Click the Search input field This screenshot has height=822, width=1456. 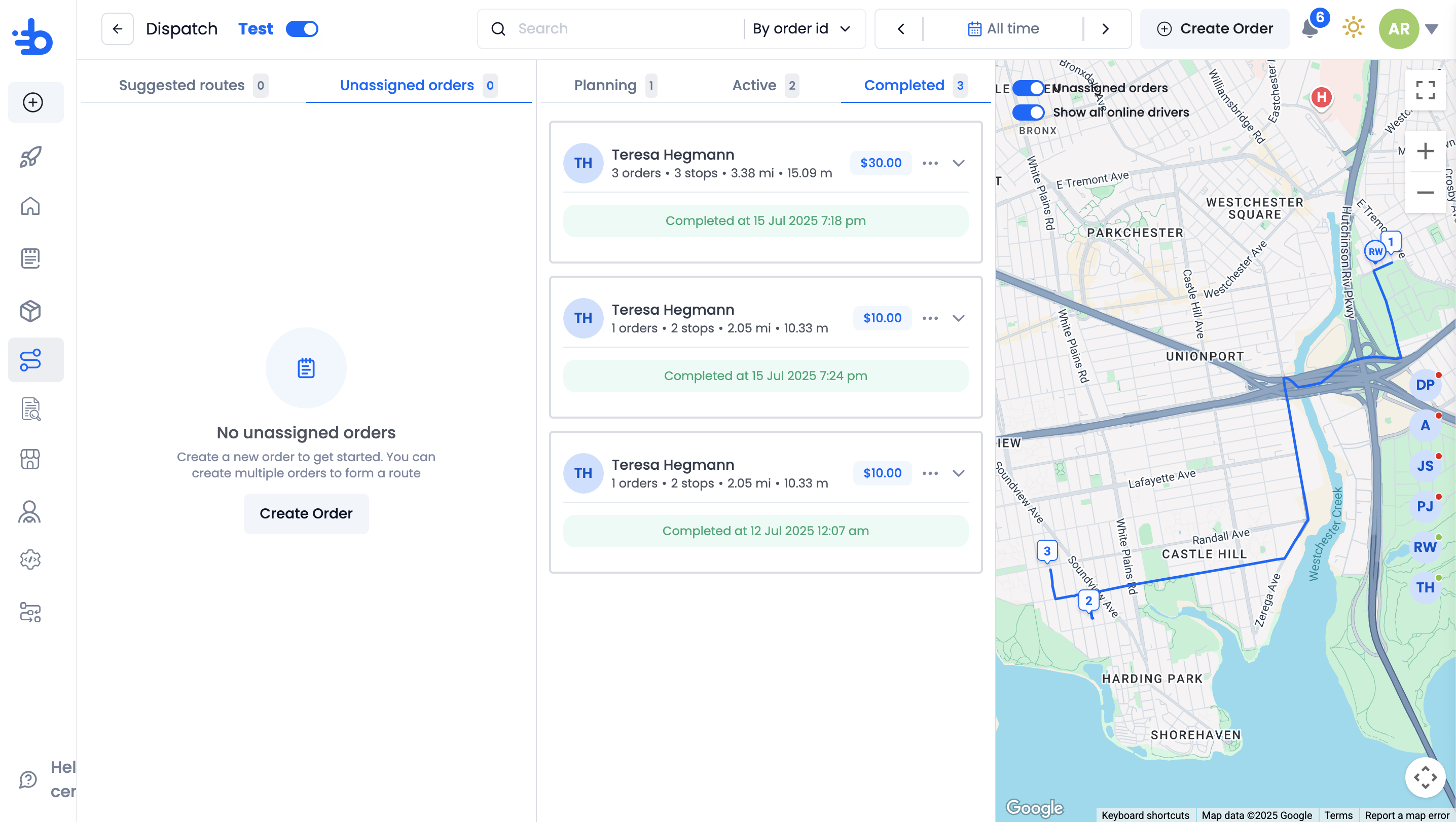(628, 29)
